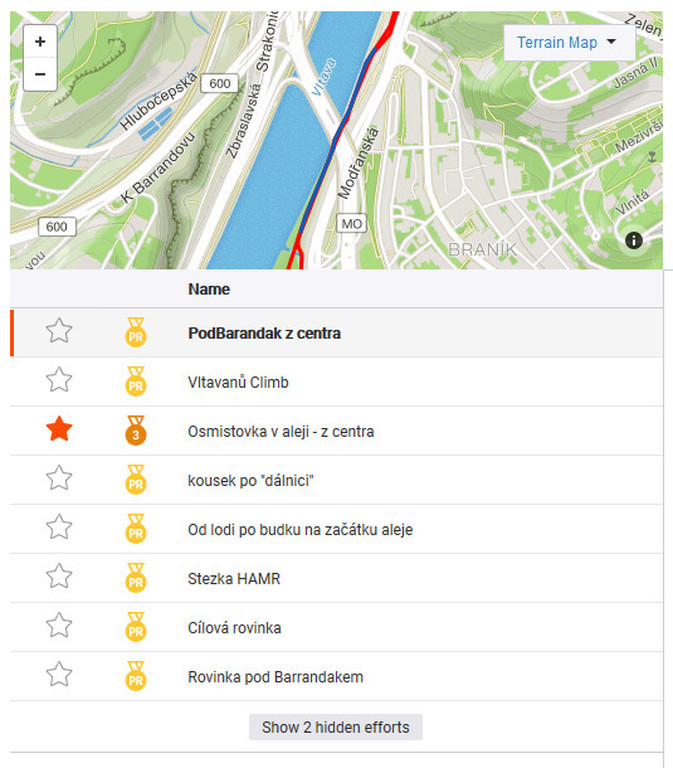
Task: Click PR medal for Vltavanů Climb
Action: point(136,382)
